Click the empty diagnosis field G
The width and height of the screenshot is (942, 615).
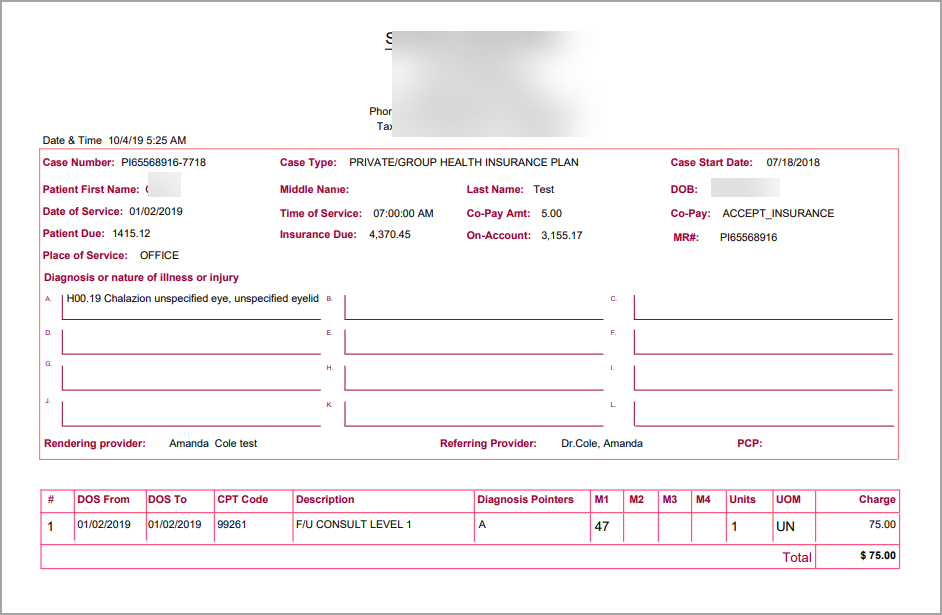point(191,378)
